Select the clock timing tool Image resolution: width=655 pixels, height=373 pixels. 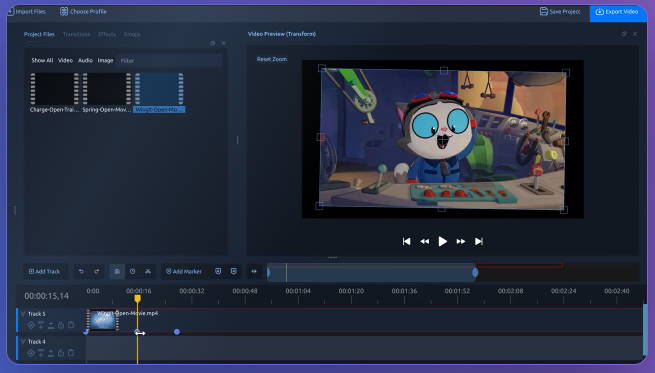[132, 272]
